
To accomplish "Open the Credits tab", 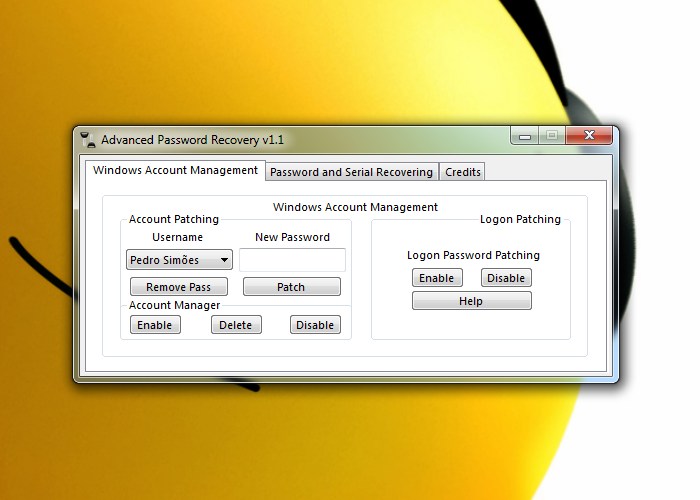I will tap(462, 172).
